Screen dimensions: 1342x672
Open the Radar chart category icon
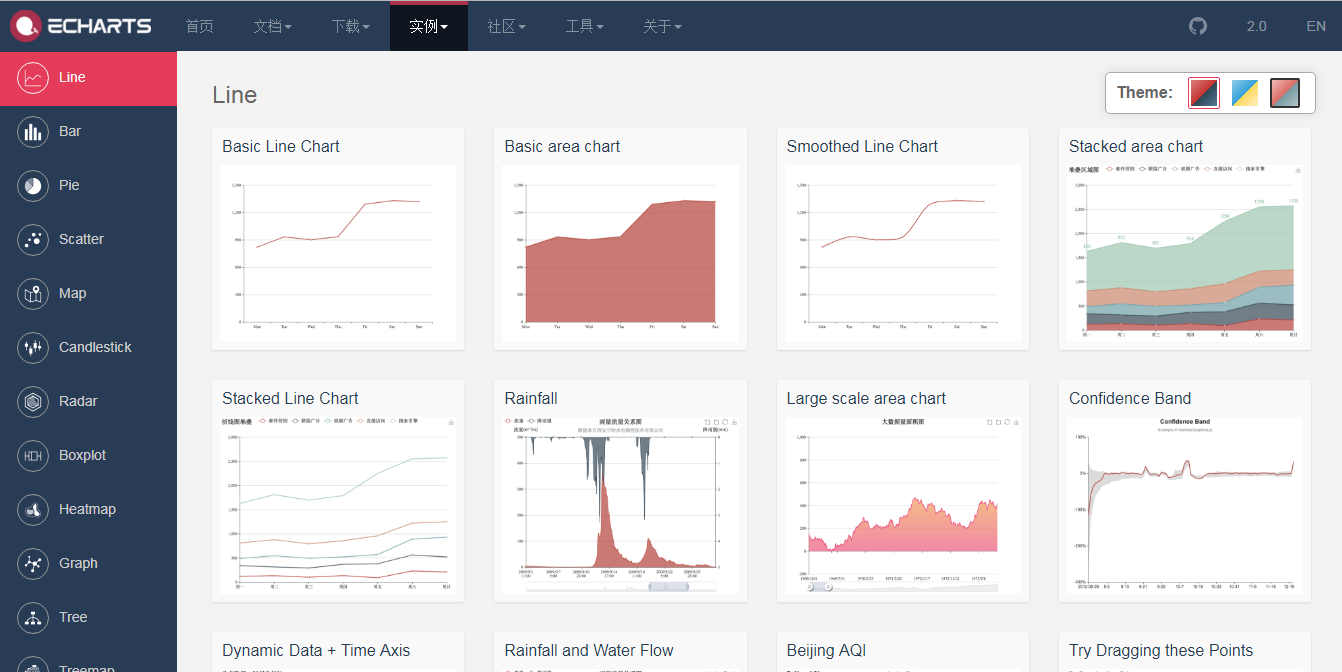pos(33,401)
